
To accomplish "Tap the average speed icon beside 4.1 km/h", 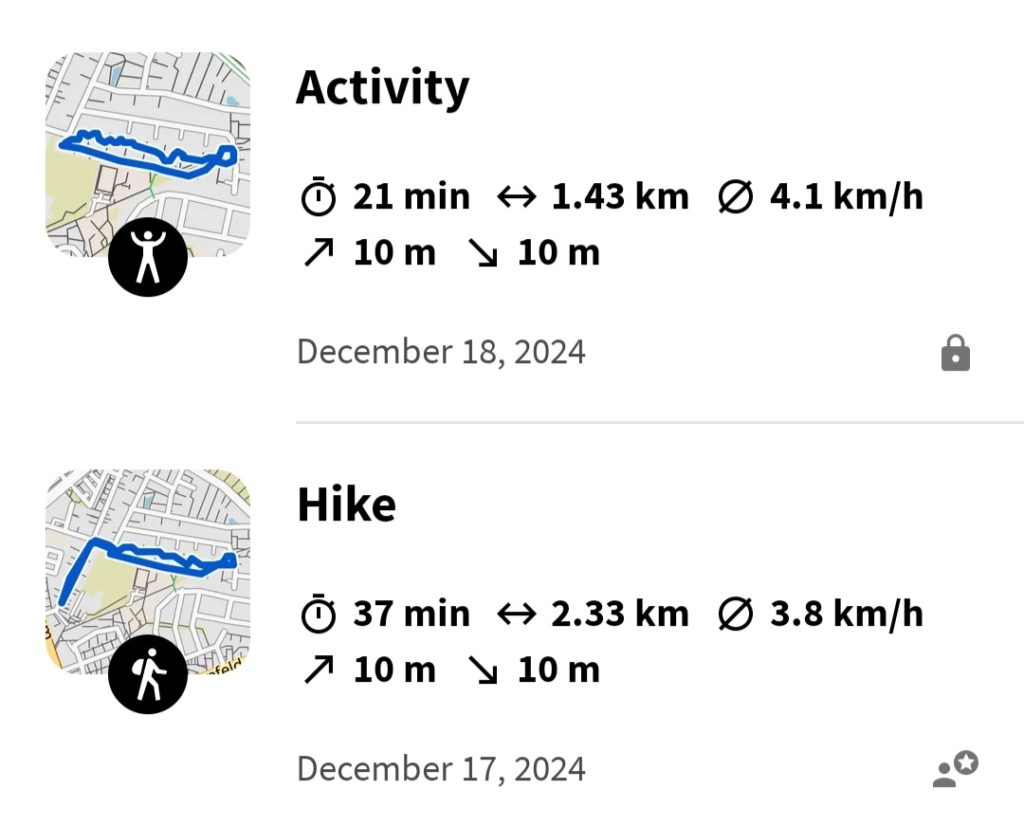I will (735, 197).
